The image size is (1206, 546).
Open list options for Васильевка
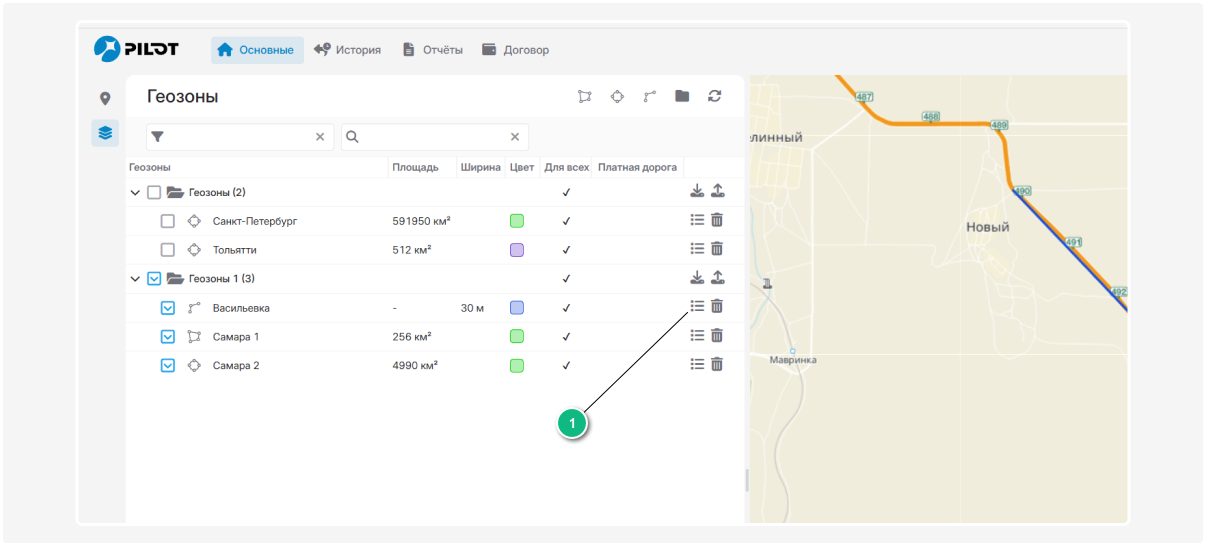698,306
